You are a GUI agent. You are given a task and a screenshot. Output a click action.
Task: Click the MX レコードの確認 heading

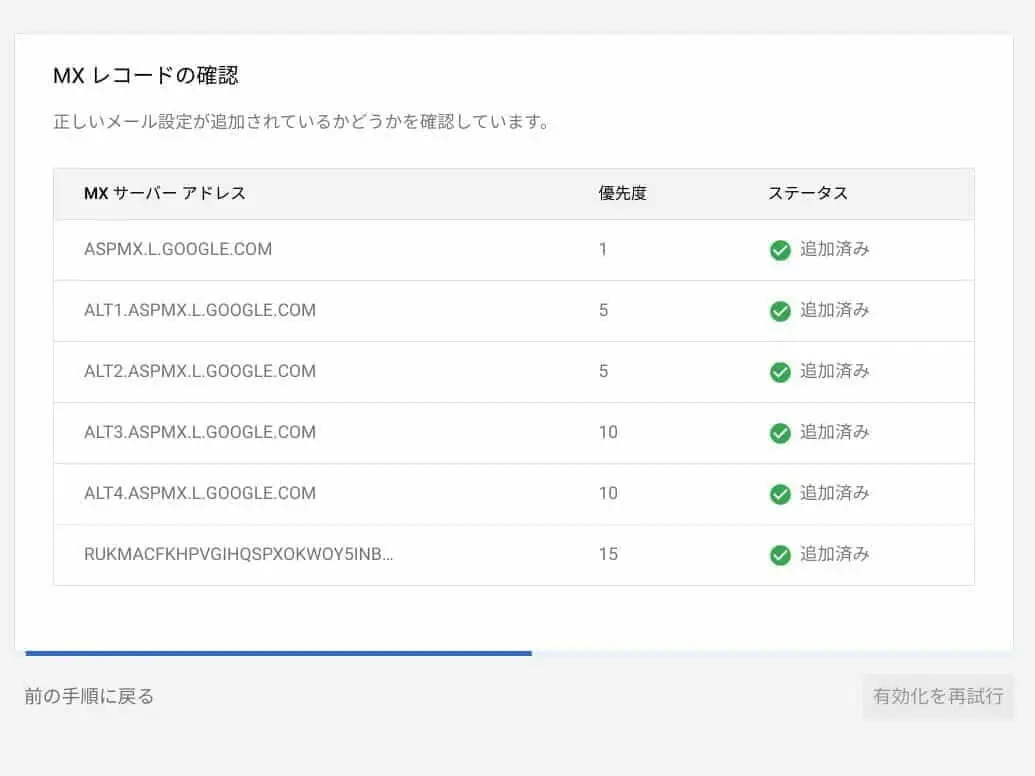(145, 75)
